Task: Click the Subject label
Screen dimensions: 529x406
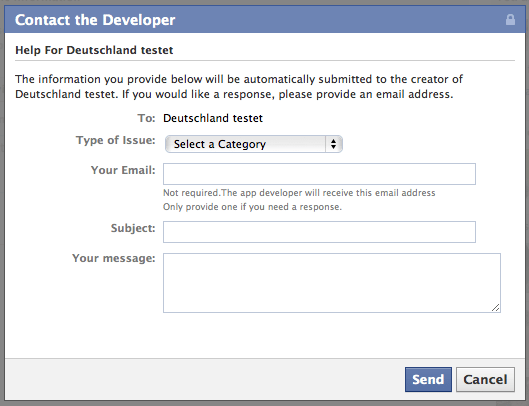Action: coord(133,228)
